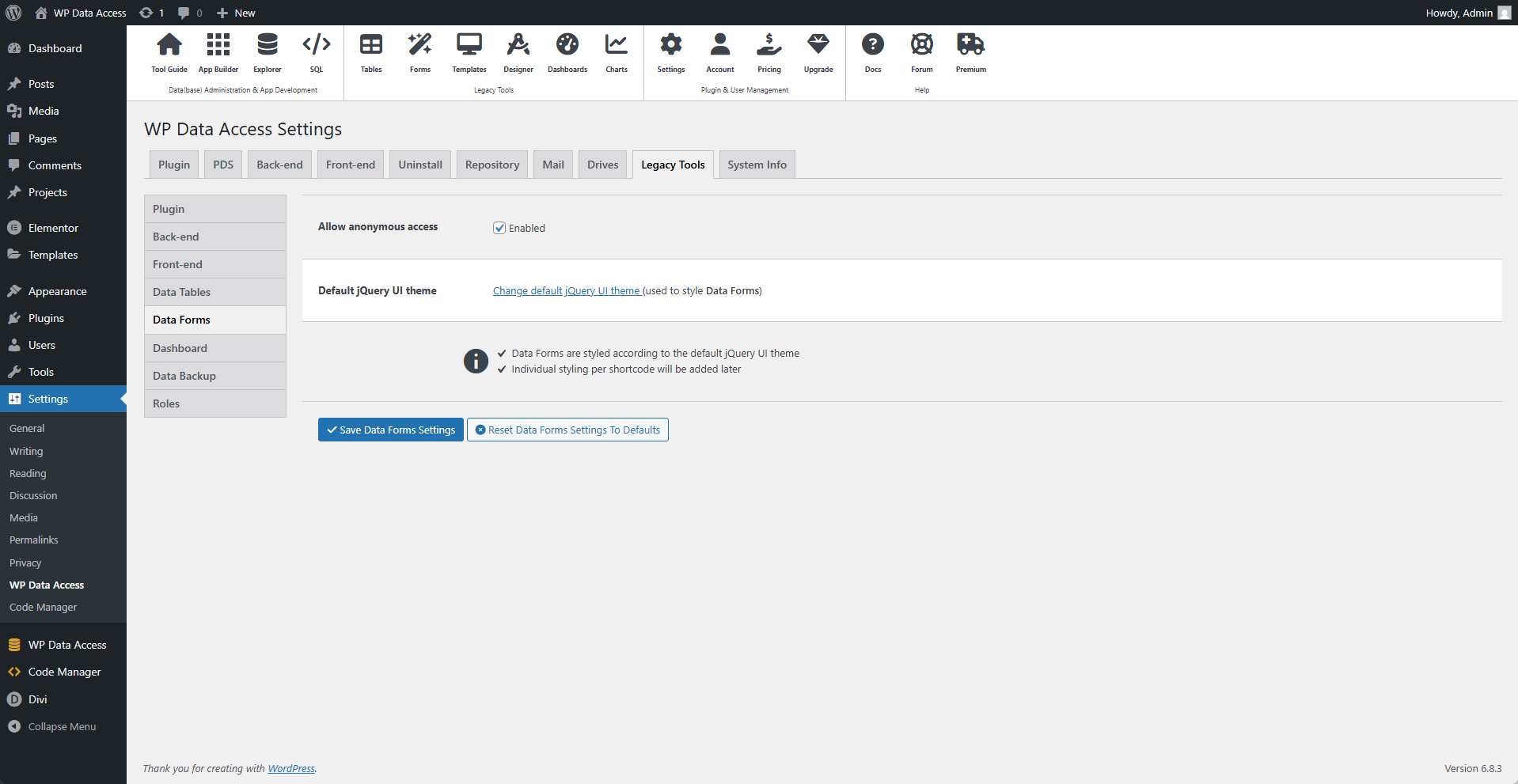Viewport: 1518px width, 784px height.
Task: Click the Howdy Admin account avatar
Action: [1504, 13]
